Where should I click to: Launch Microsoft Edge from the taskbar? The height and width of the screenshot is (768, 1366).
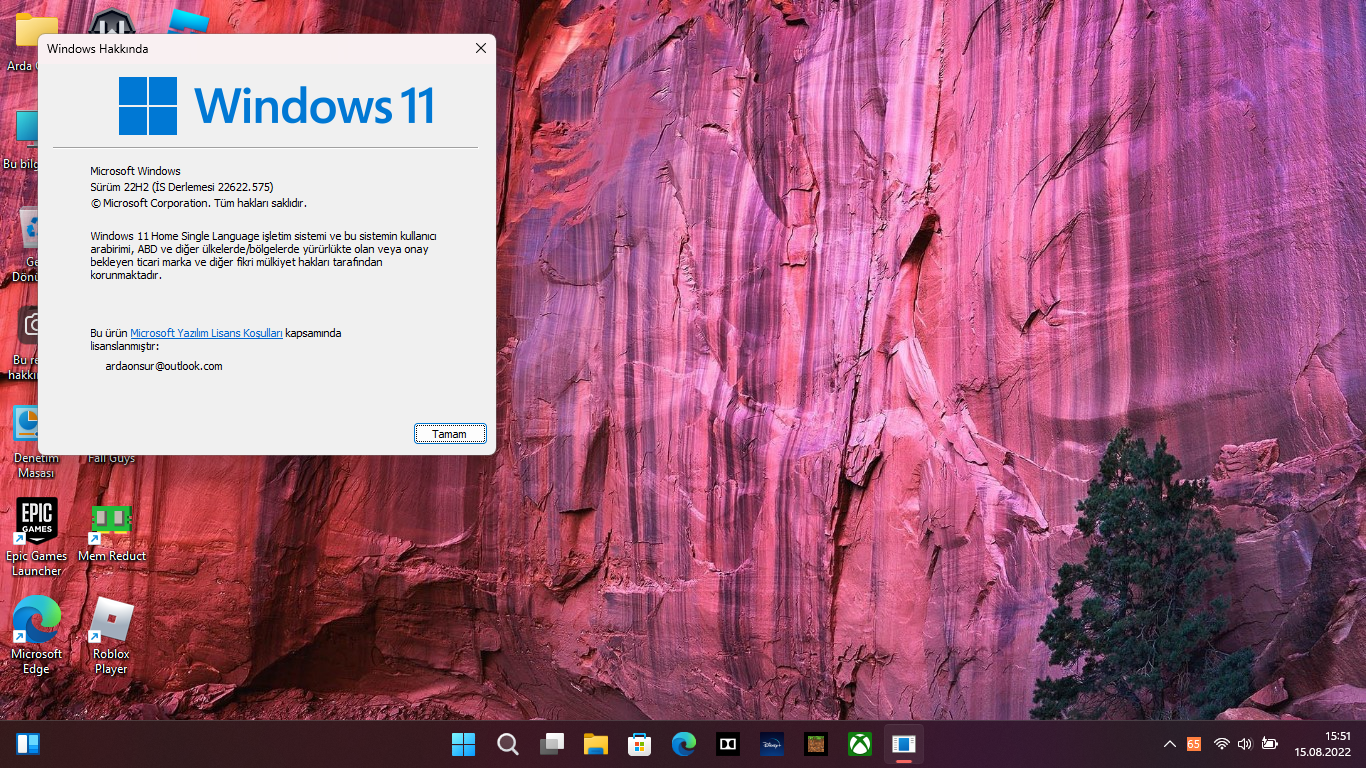[684, 744]
